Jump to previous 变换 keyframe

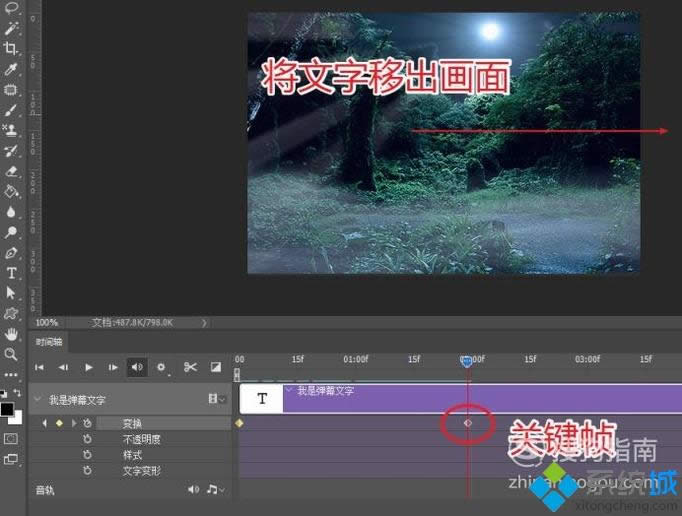[44, 423]
